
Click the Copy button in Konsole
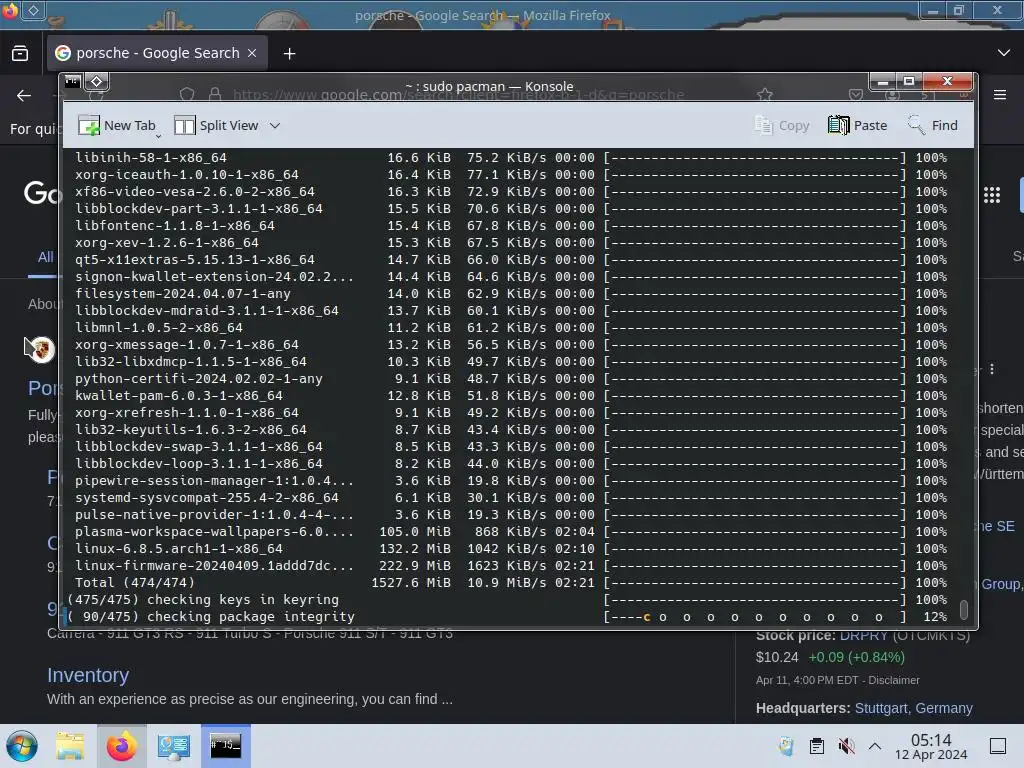[x=782, y=125]
